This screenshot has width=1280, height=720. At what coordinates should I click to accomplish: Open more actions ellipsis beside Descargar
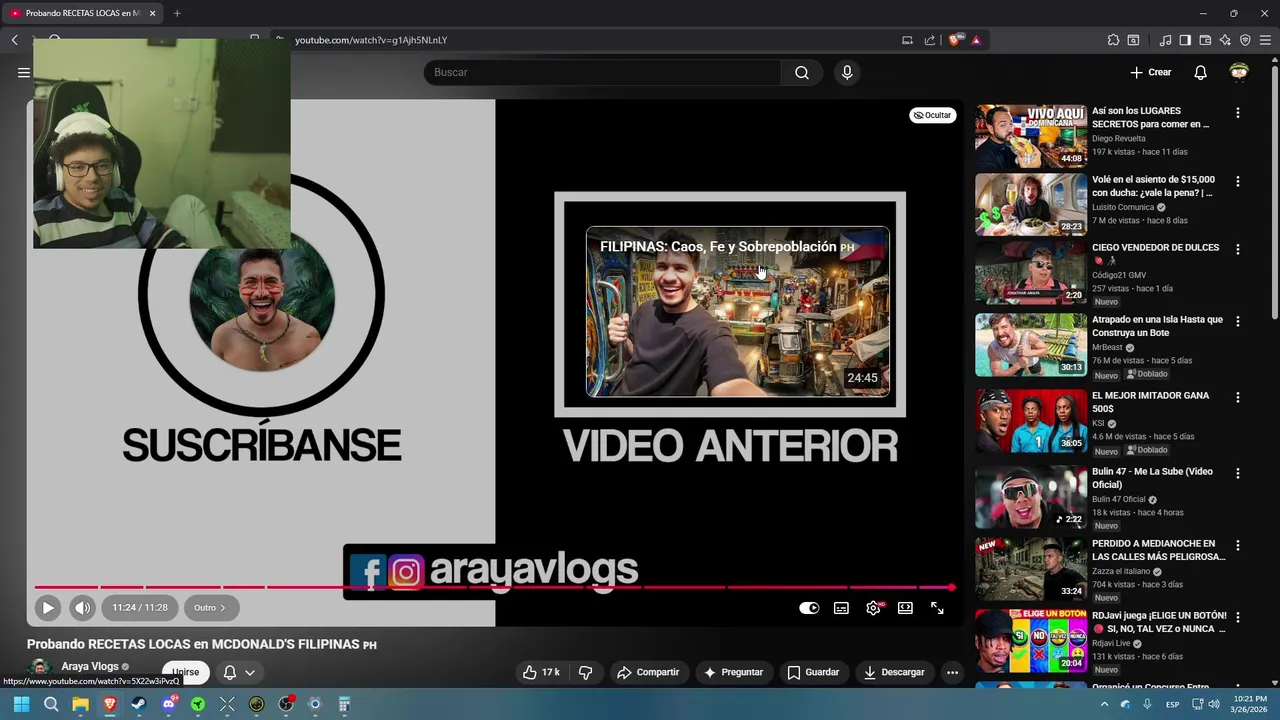[x=952, y=672]
